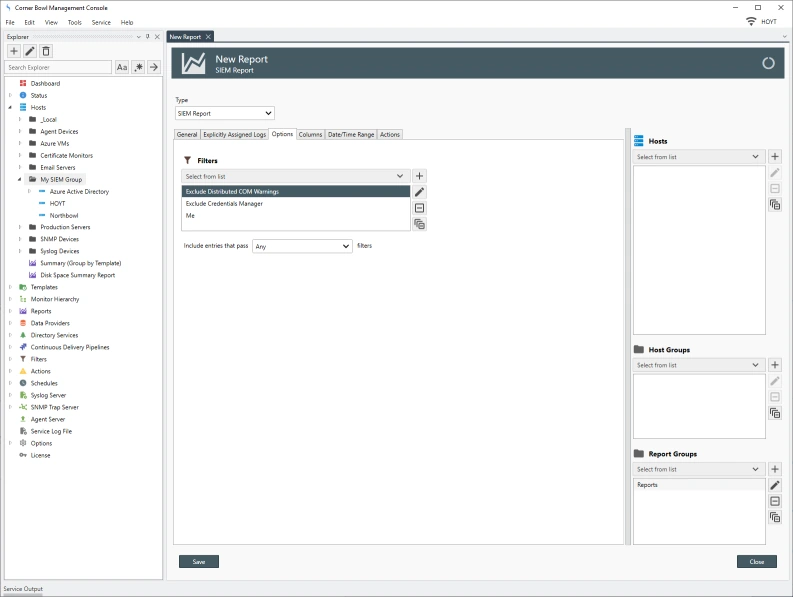The image size is (793, 597).
Task: Click the Options gear icon in Explorer
Action: pos(23,443)
